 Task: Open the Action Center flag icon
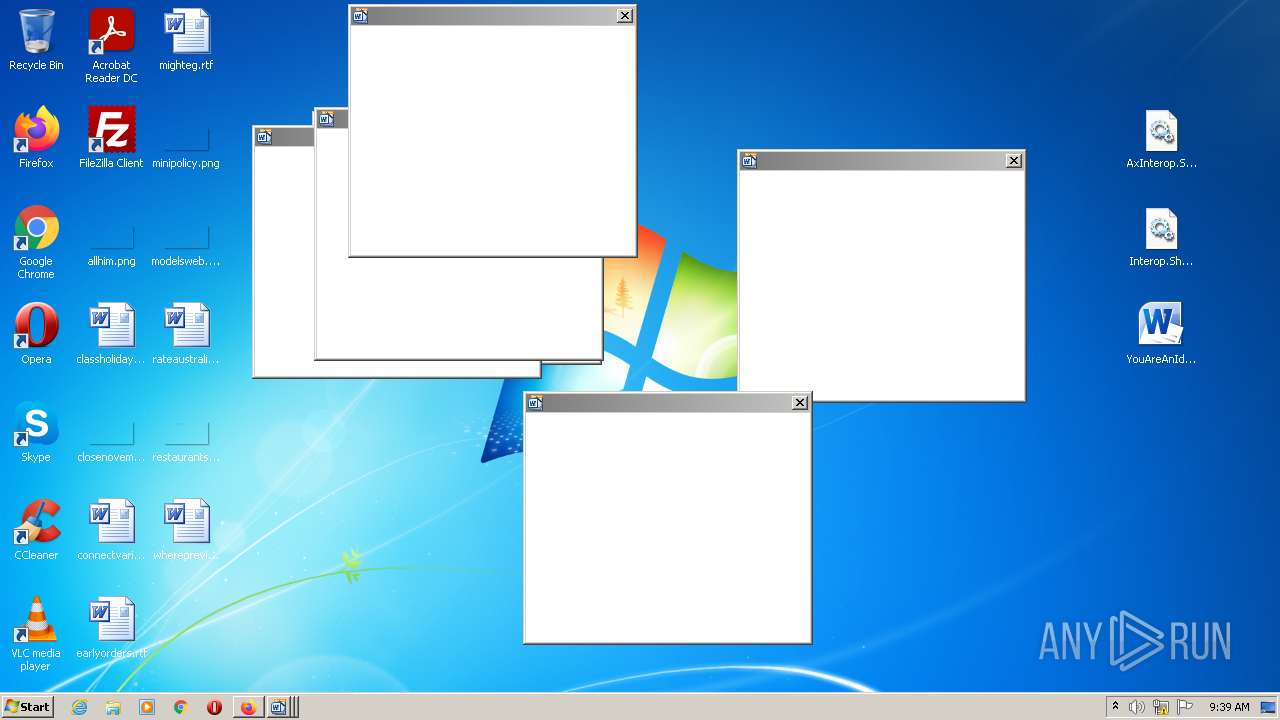tap(1185, 707)
